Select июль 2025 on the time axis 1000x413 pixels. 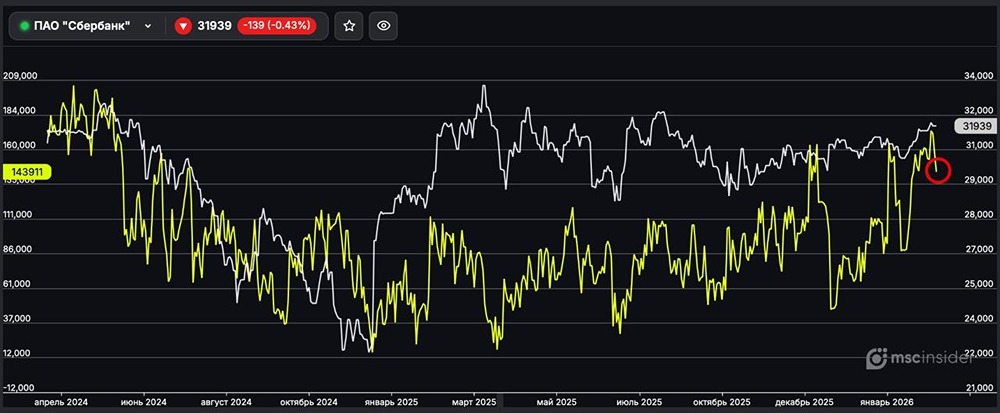[639, 403]
